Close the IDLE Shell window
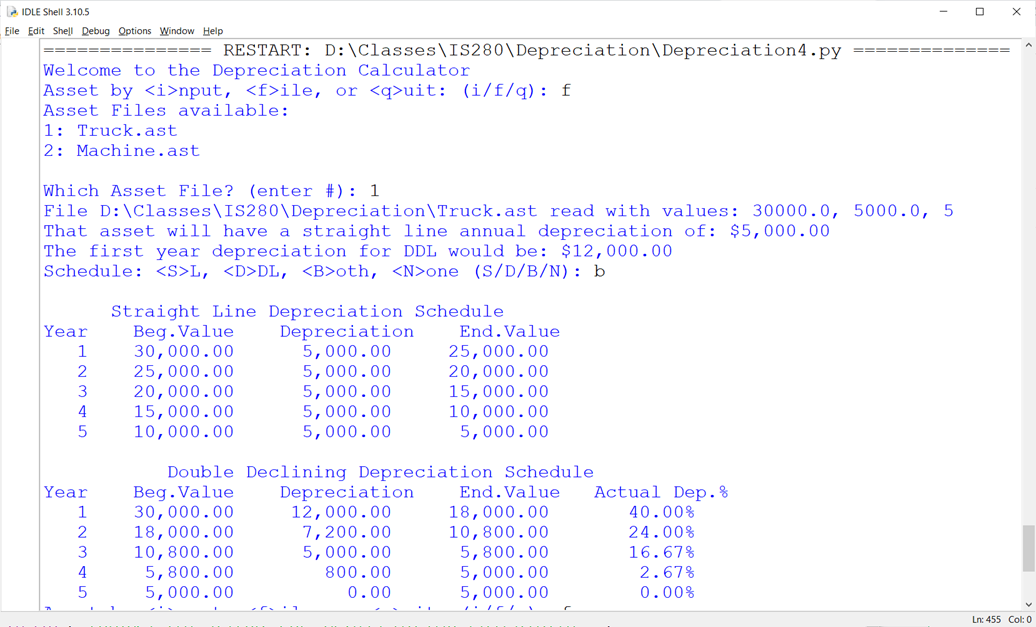Image resolution: width=1036 pixels, height=627 pixels. pos(1016,12)
